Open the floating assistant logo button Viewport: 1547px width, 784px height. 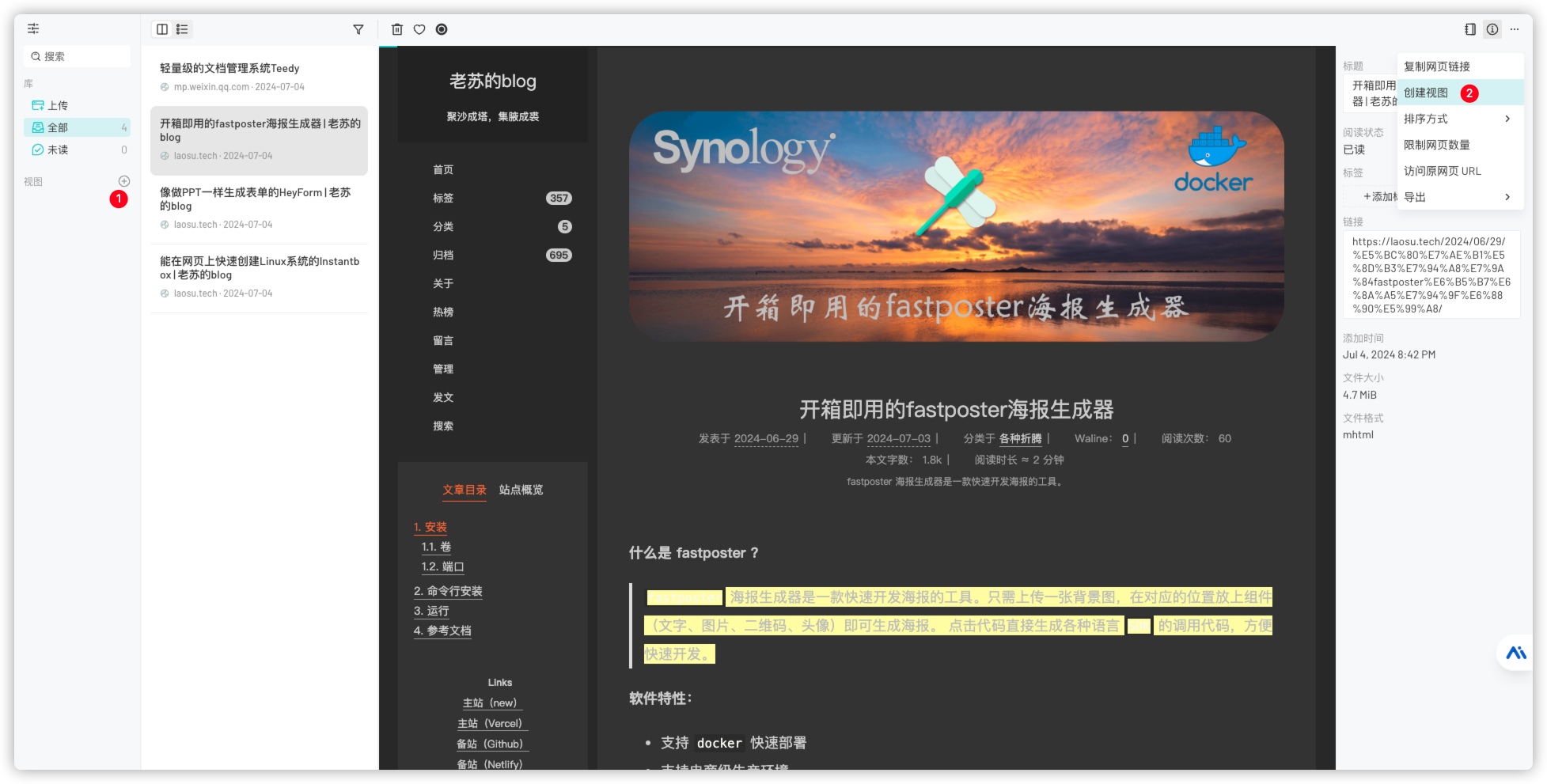[x=1516, y=653]
